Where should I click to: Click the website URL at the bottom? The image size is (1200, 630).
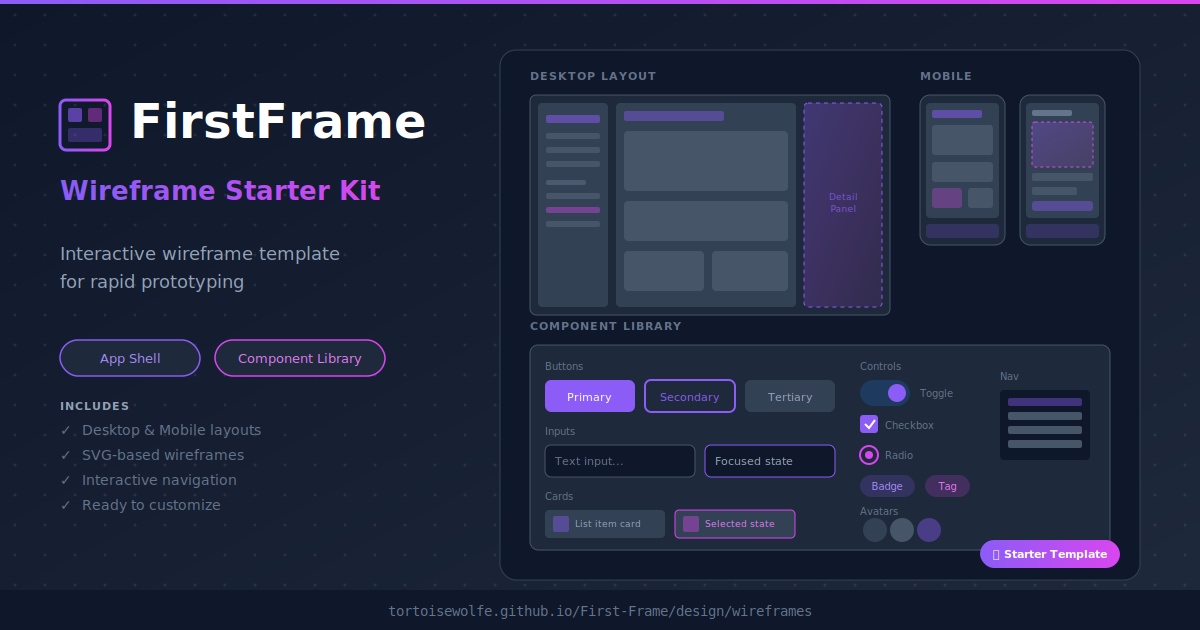pyautogui.click(x=600, y=610)
